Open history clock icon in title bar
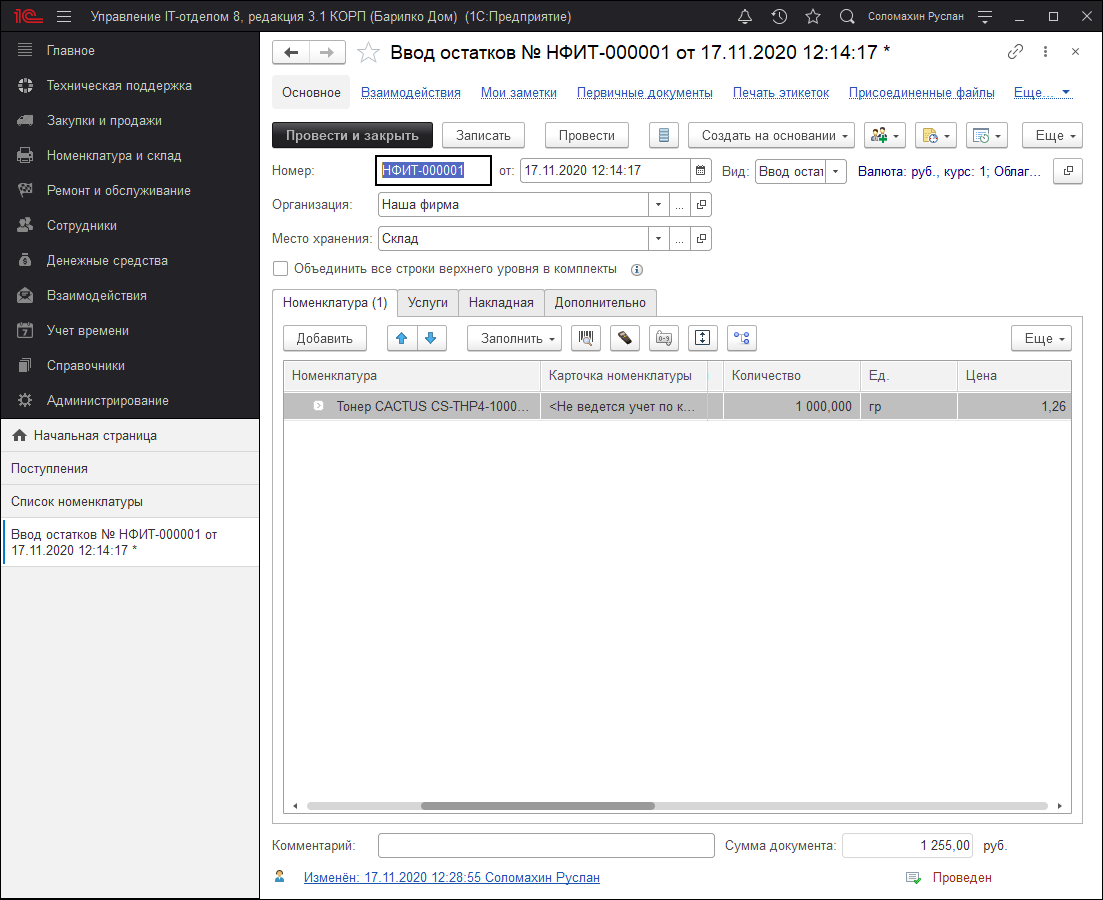The image size is (1103, 900). (x=779, y=17)
